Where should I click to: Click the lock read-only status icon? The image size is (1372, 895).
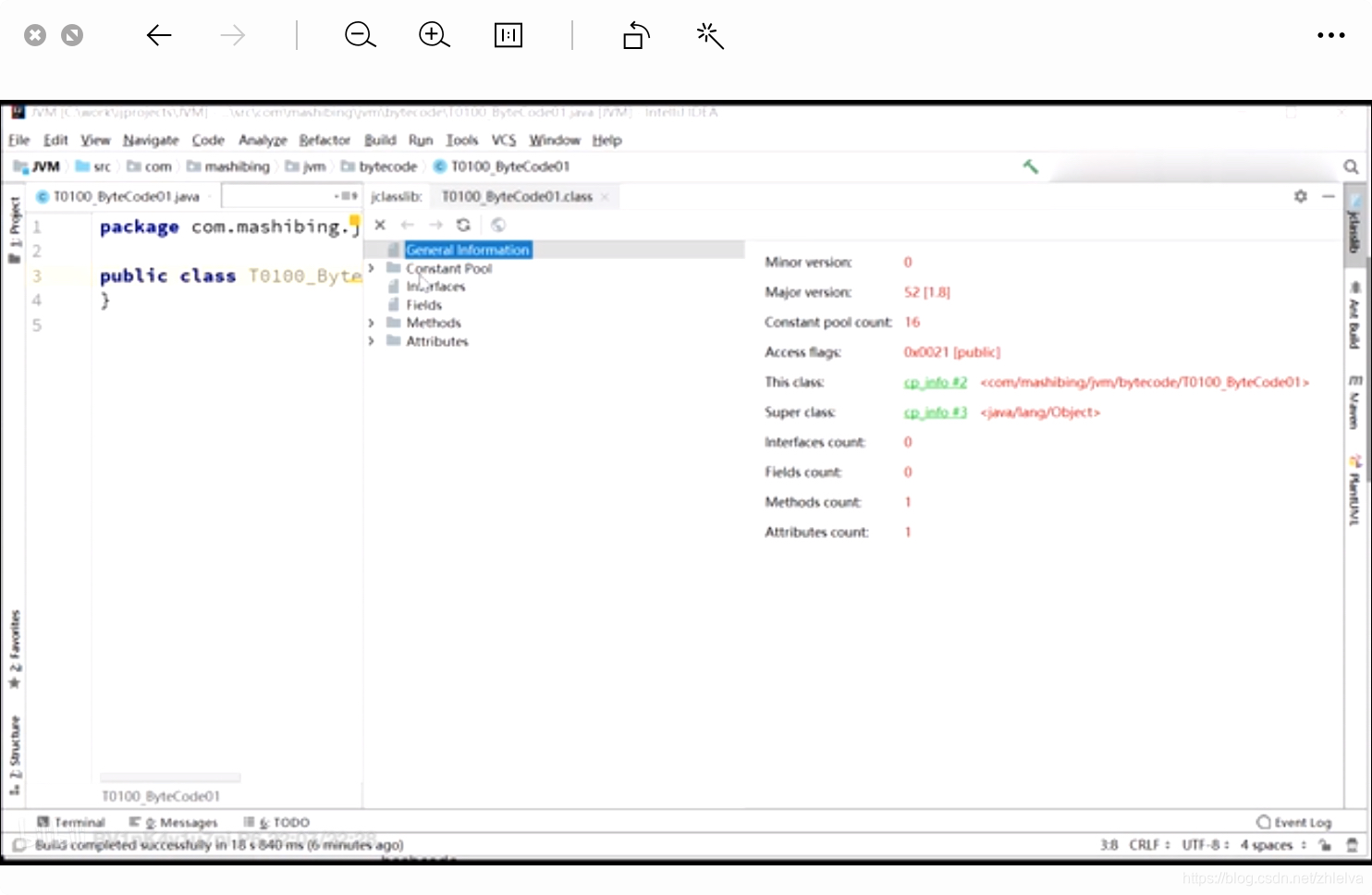[1325, 845]
